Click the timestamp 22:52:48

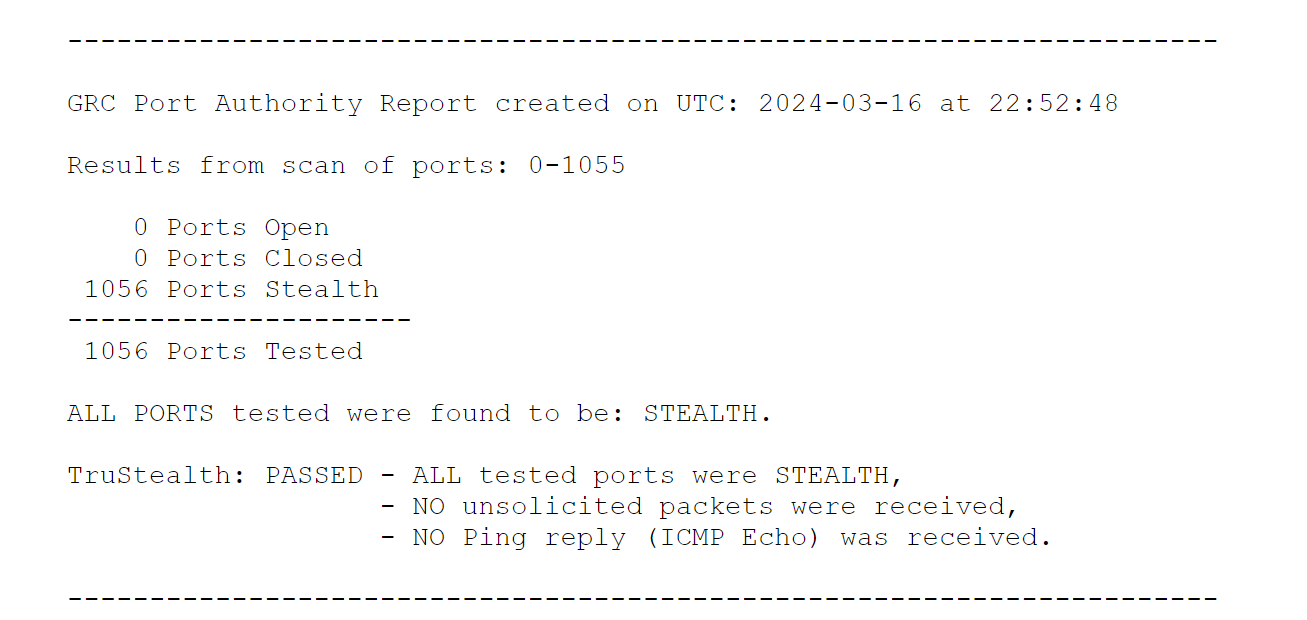tap(1053, 104)
